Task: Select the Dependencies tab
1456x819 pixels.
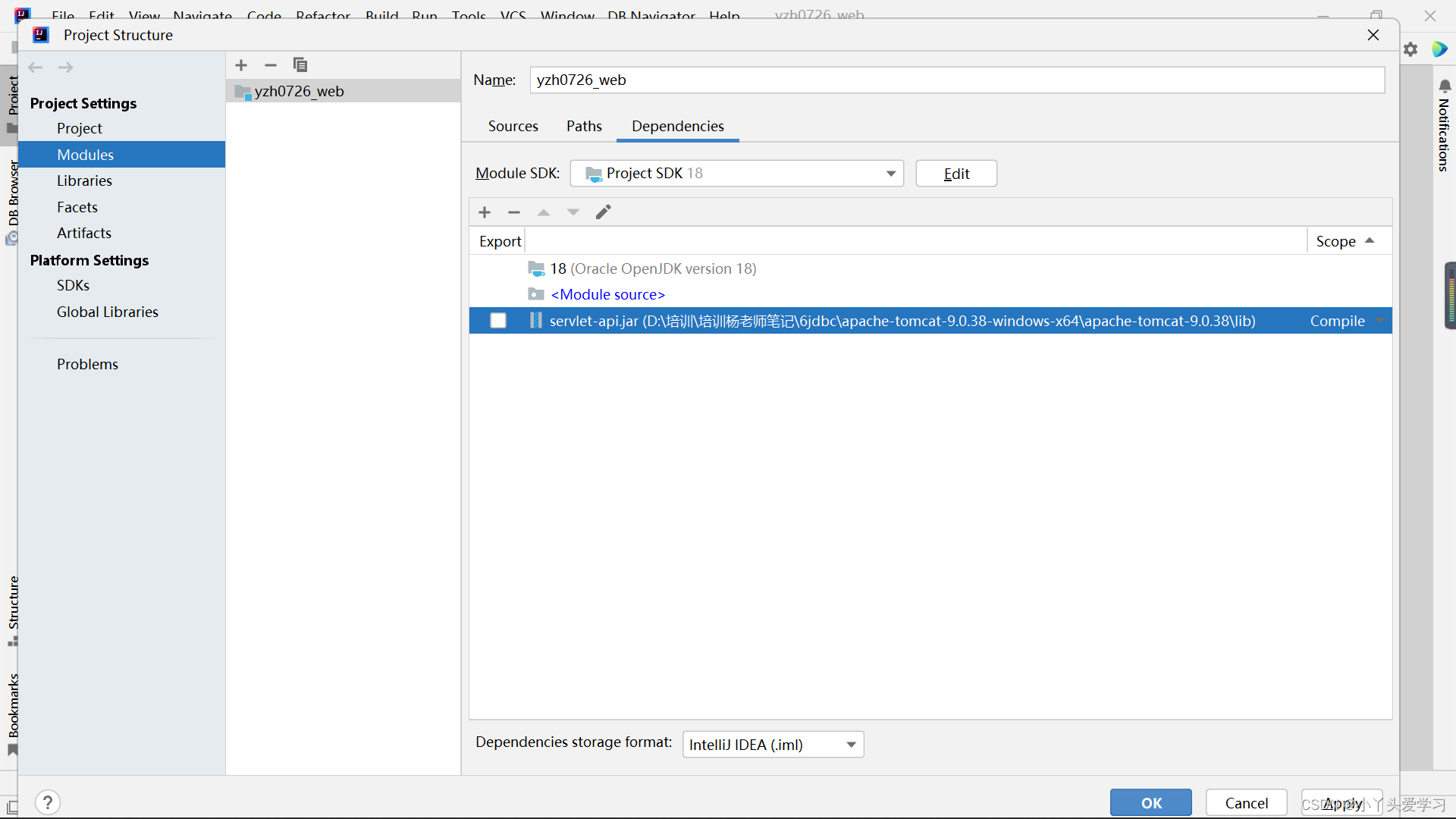Action: 678,127
